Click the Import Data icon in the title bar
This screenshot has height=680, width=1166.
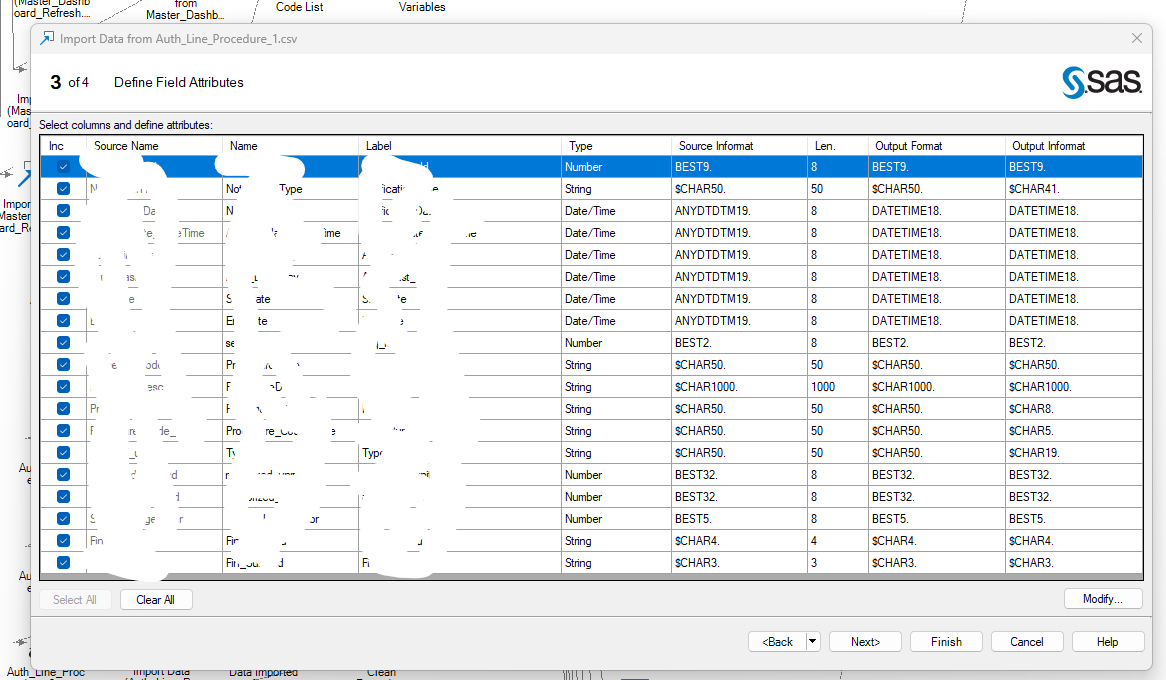(x=45, y=37)
